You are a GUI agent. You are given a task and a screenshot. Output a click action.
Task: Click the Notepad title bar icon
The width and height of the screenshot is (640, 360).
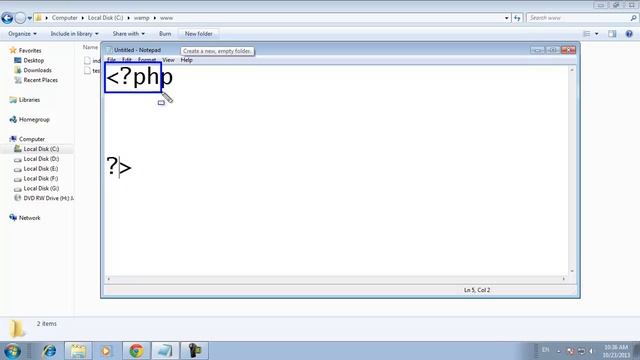click(109, 50)
